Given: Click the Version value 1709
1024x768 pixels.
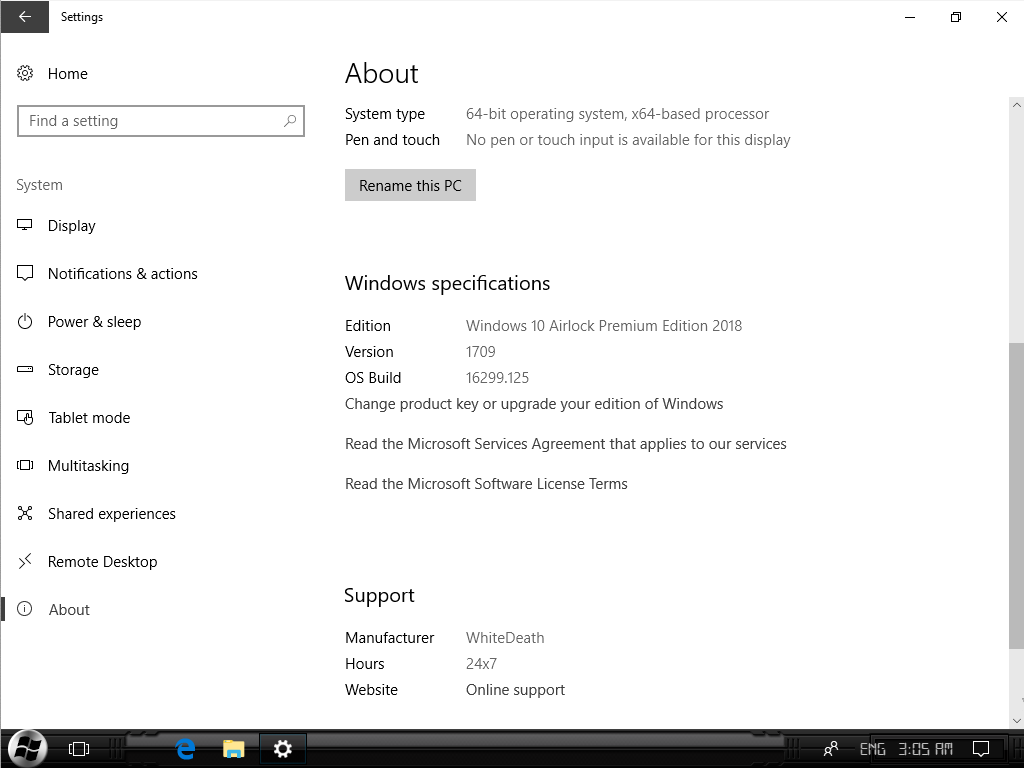Looking at the screenshot, I should coord(481,352).
